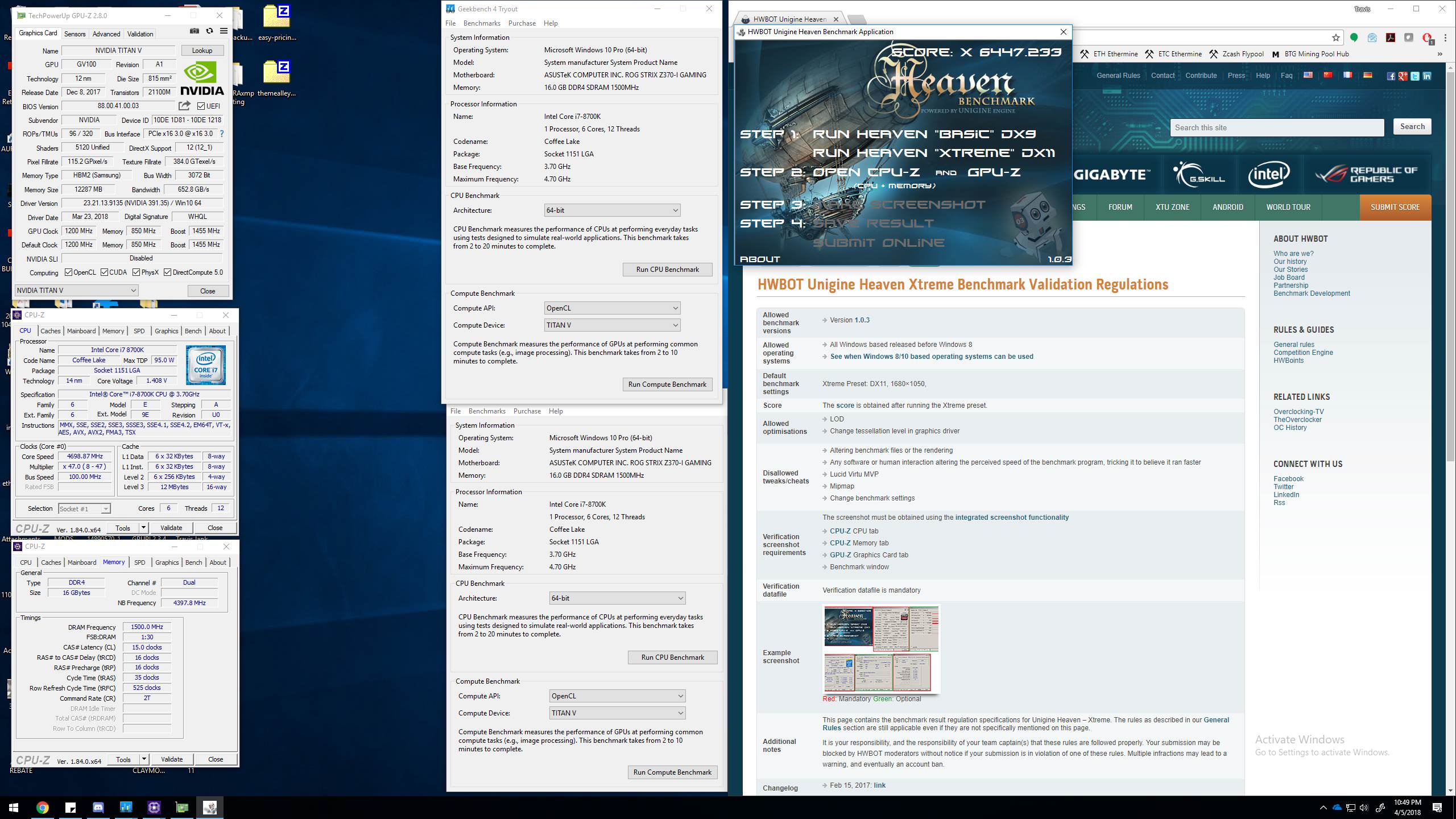Select US flag language icon on HWBOT
Viewport: 1456px width, 819px height.
[x=1308, y=75]
